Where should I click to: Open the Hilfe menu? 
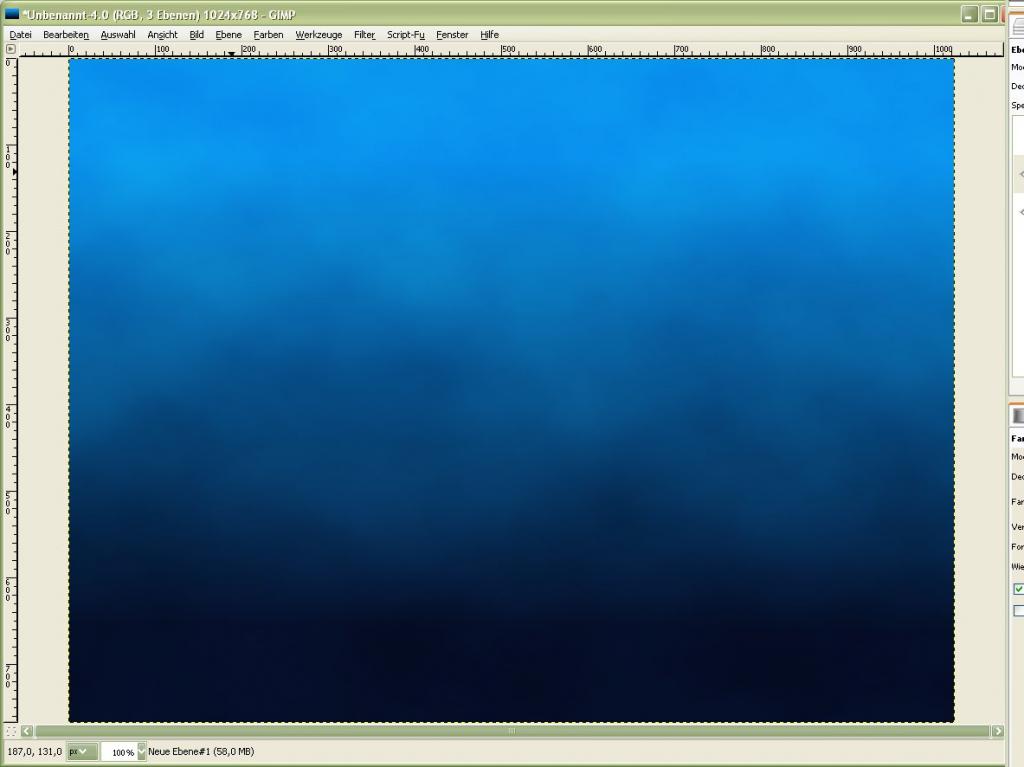(x=489, y=35)
